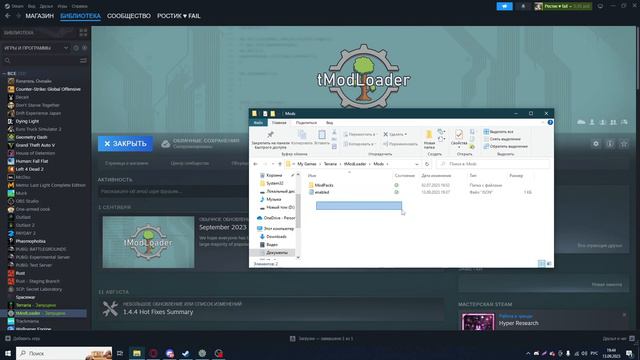Click the Mods folder search box
The width and height of the screenshot is (640, 360).
tap(493, 164)
